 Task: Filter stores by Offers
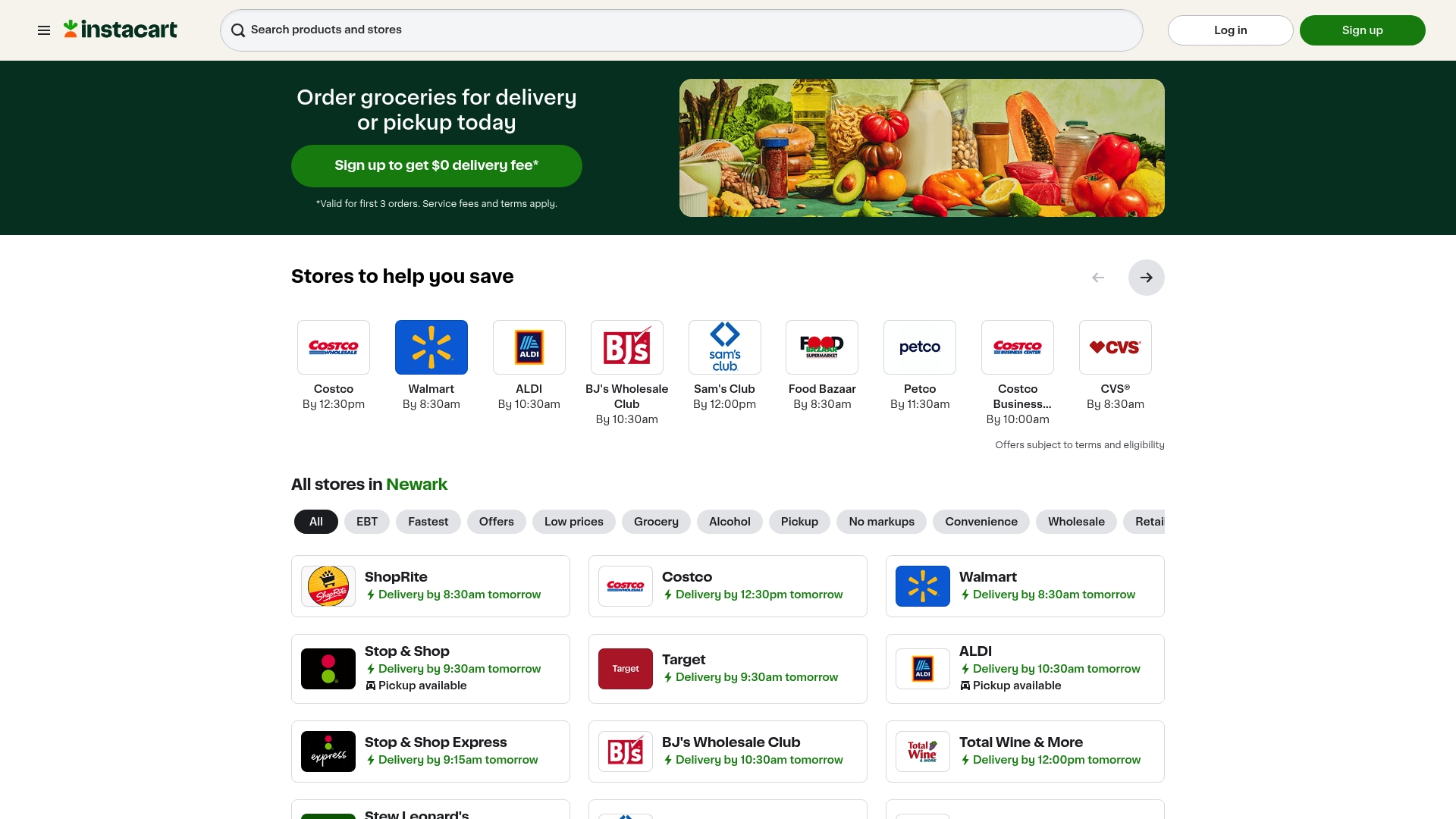point(497,522)
